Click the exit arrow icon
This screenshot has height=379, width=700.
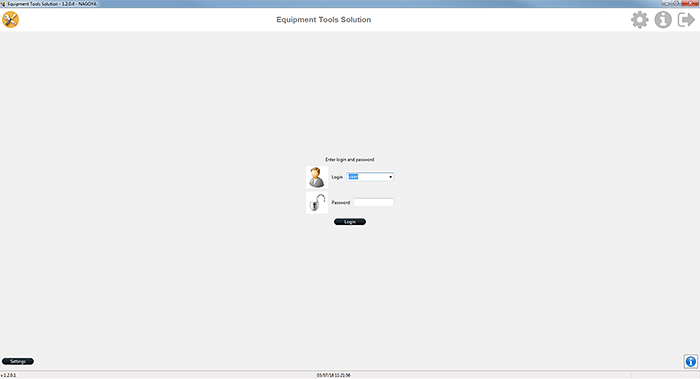click(686, 20)
